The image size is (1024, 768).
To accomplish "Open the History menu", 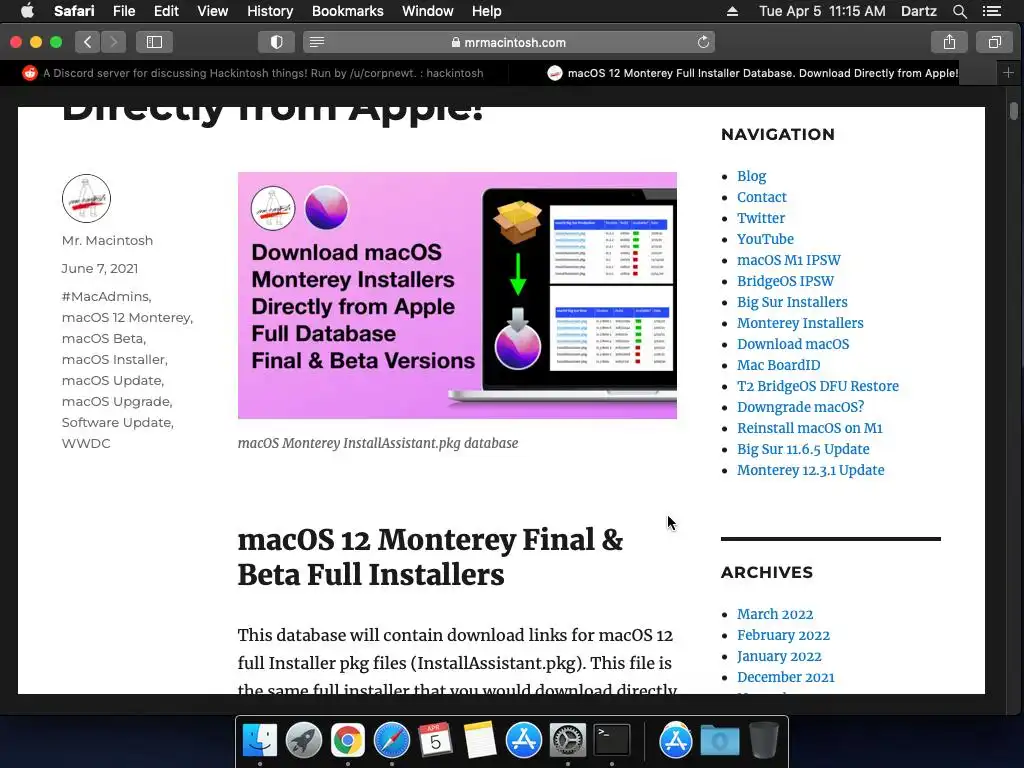I will tap(270, 11).
